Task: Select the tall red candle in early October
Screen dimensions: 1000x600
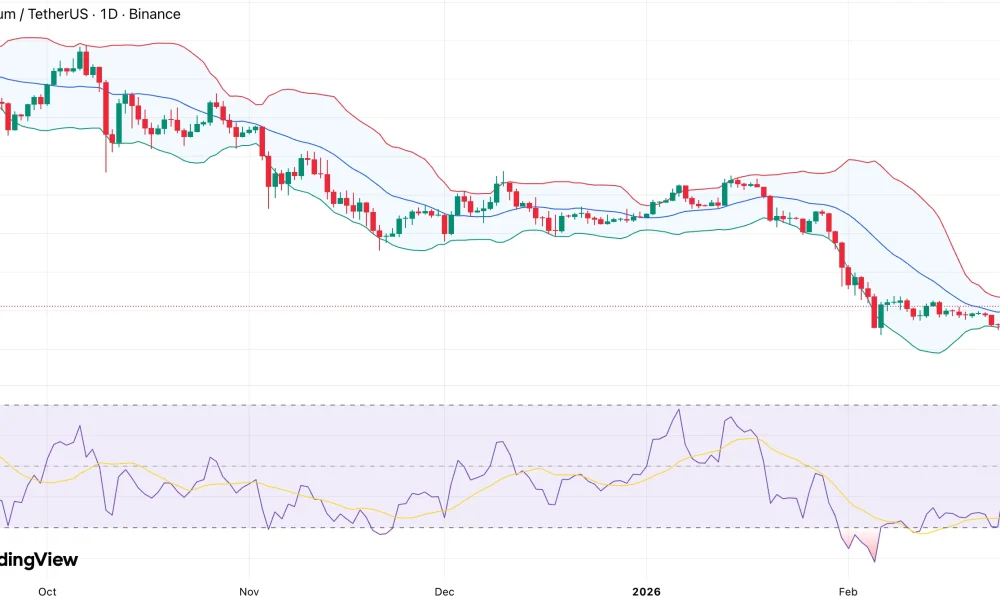Action: [104, 110]
